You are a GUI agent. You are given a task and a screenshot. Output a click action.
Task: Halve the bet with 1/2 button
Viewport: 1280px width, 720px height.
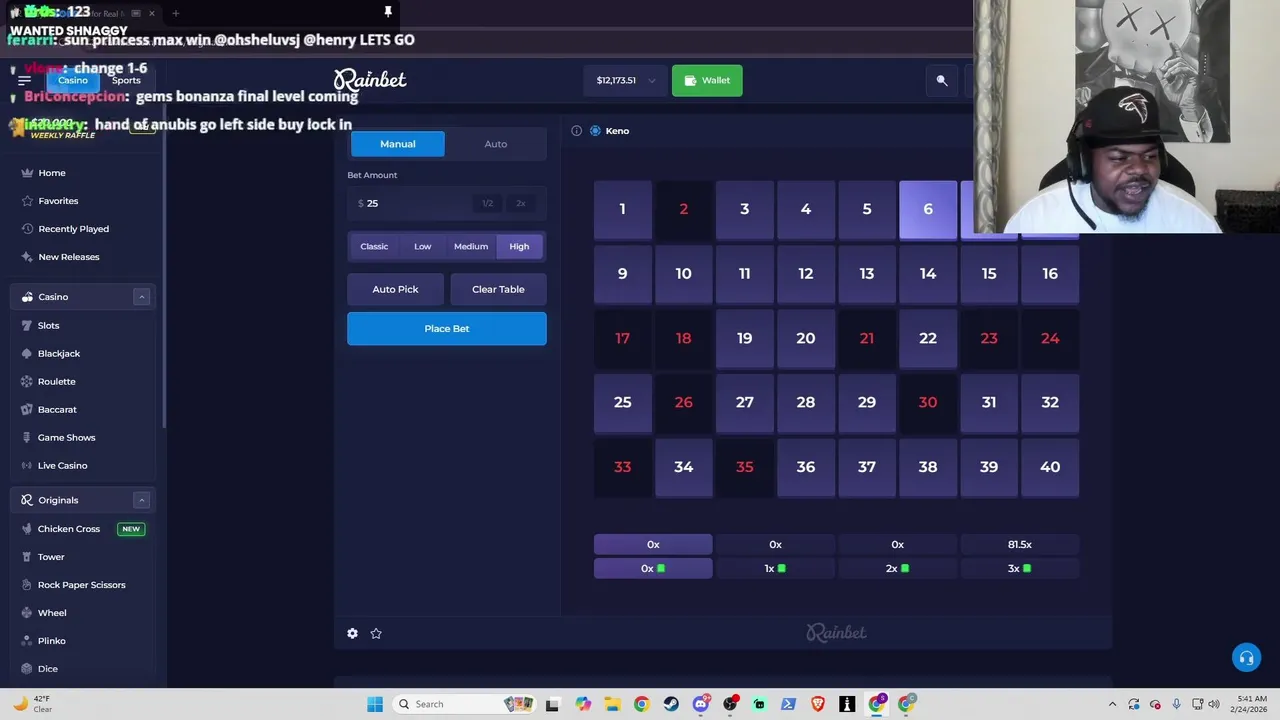[x=488, y=203]
